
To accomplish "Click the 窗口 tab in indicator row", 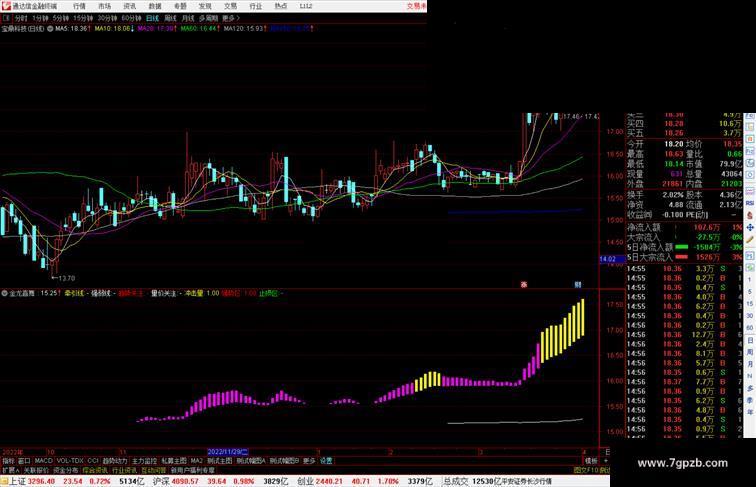I will point(24,461).
